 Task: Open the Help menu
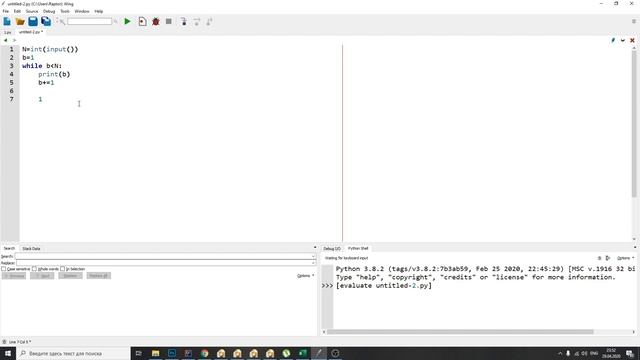99,11
